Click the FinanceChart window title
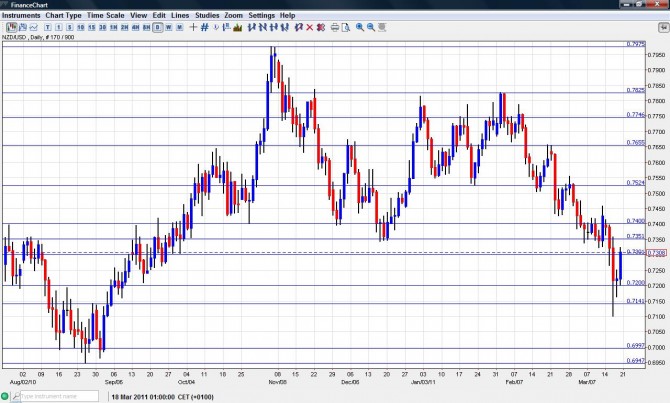This screenshot has height=403, width=670. tap(29, 5)
